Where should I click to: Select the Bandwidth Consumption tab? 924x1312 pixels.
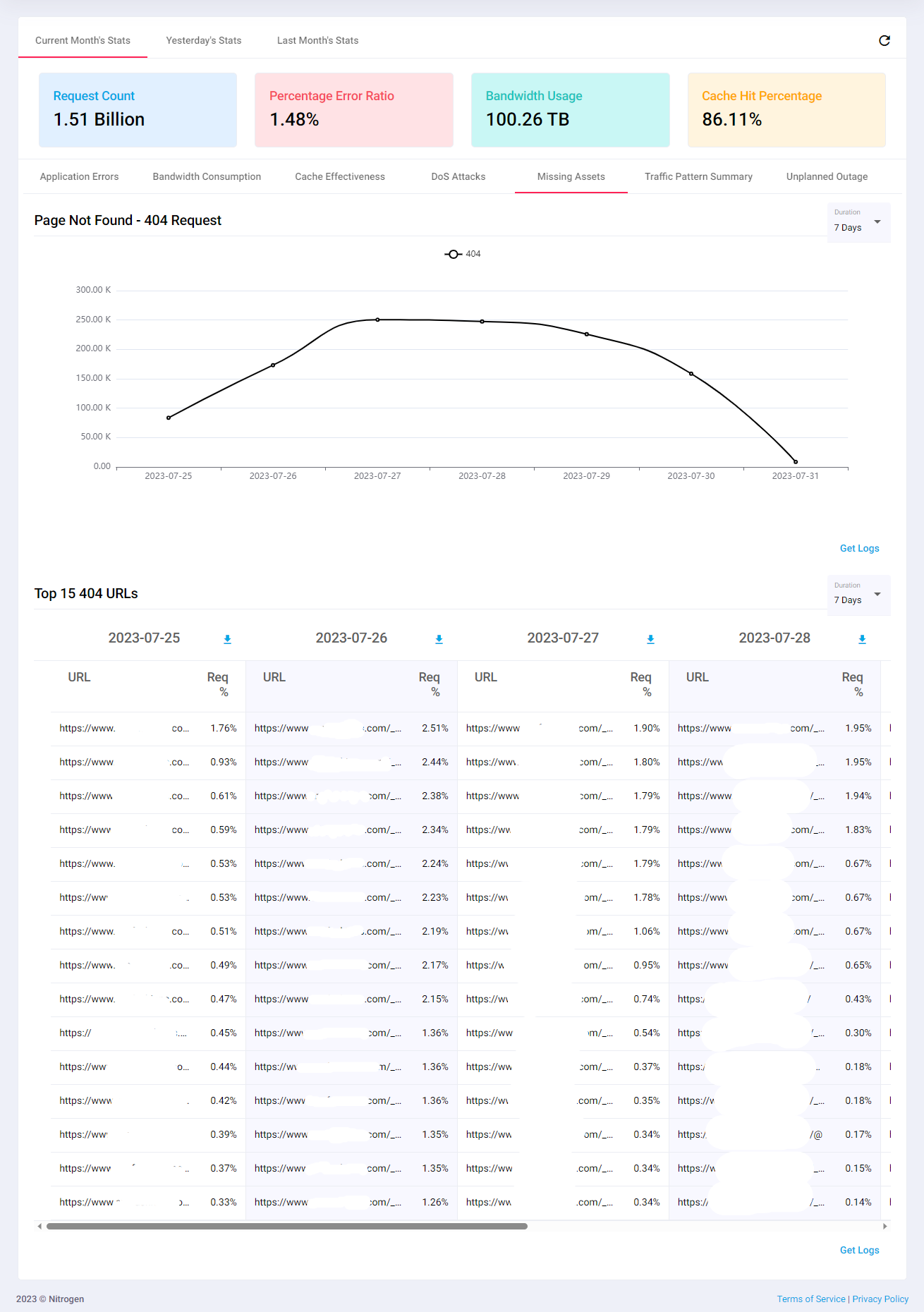[x=207, y=177]
